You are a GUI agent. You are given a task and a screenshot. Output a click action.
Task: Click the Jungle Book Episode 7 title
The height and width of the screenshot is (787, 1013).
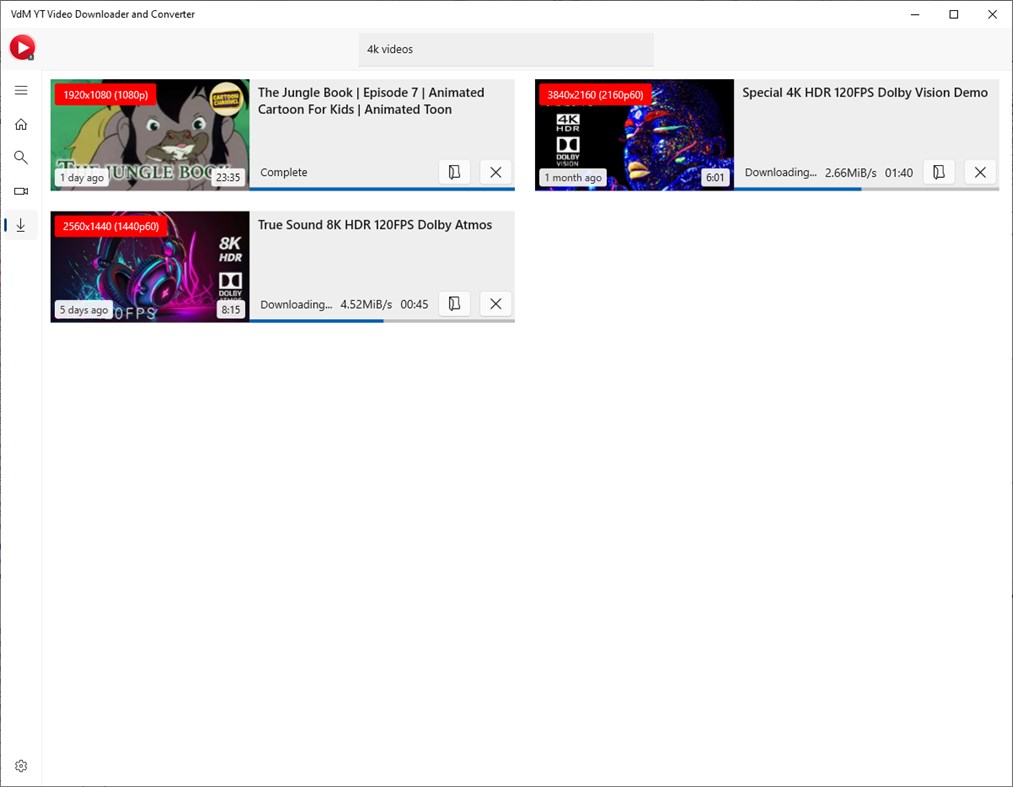[x=371, y=101]
